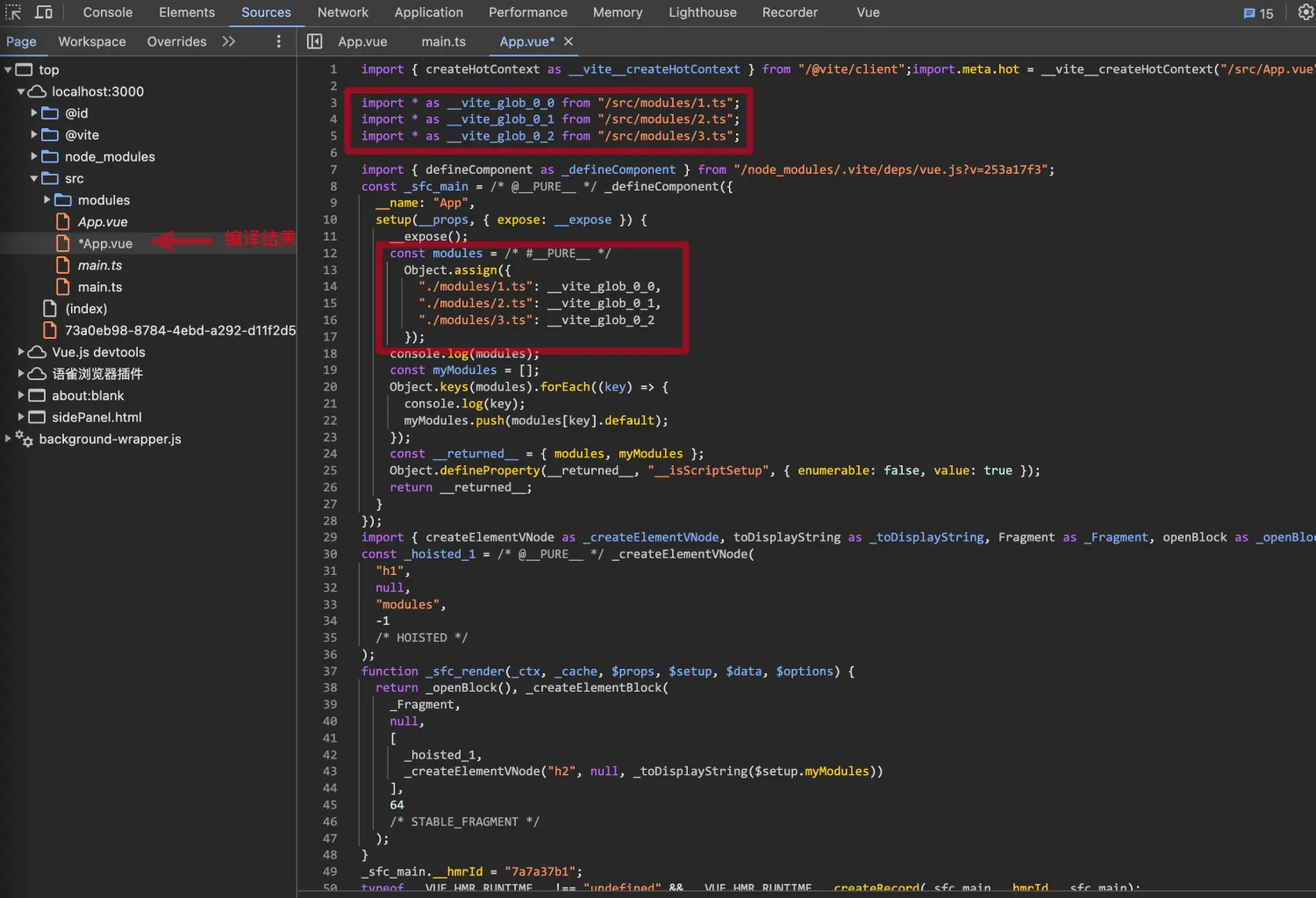Select the Overrides navigator tab
The width and height of the screenshot is (1316, 898).
click(x=176, y=41)
